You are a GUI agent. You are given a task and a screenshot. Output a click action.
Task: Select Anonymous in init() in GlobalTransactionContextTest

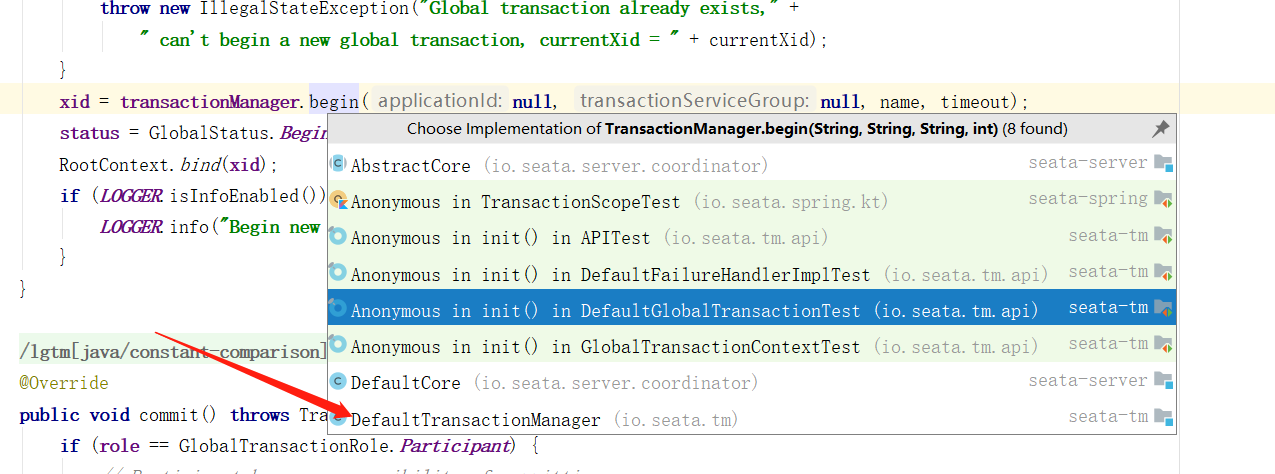point(606,347)
